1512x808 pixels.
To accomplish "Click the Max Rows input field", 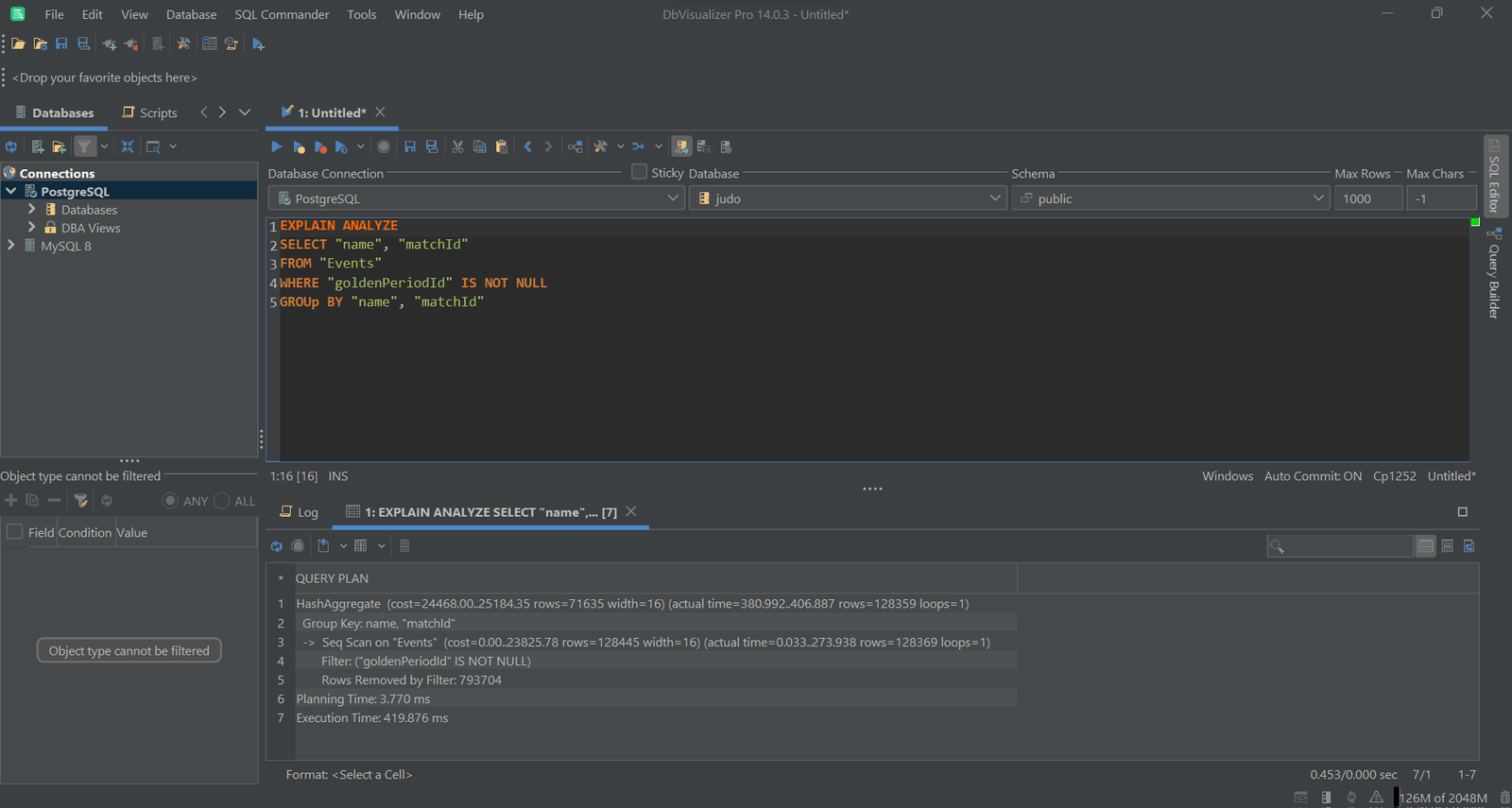I will pyautogui.click(x=1367, y=198).
